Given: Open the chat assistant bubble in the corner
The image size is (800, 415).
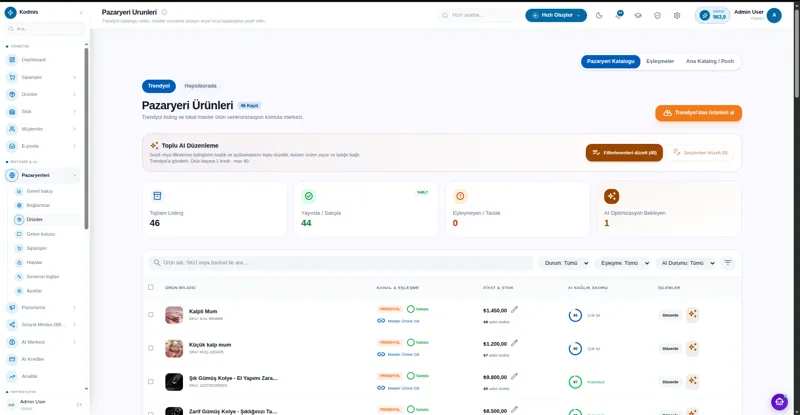Looking at the screenshot, I should point(779,402).
